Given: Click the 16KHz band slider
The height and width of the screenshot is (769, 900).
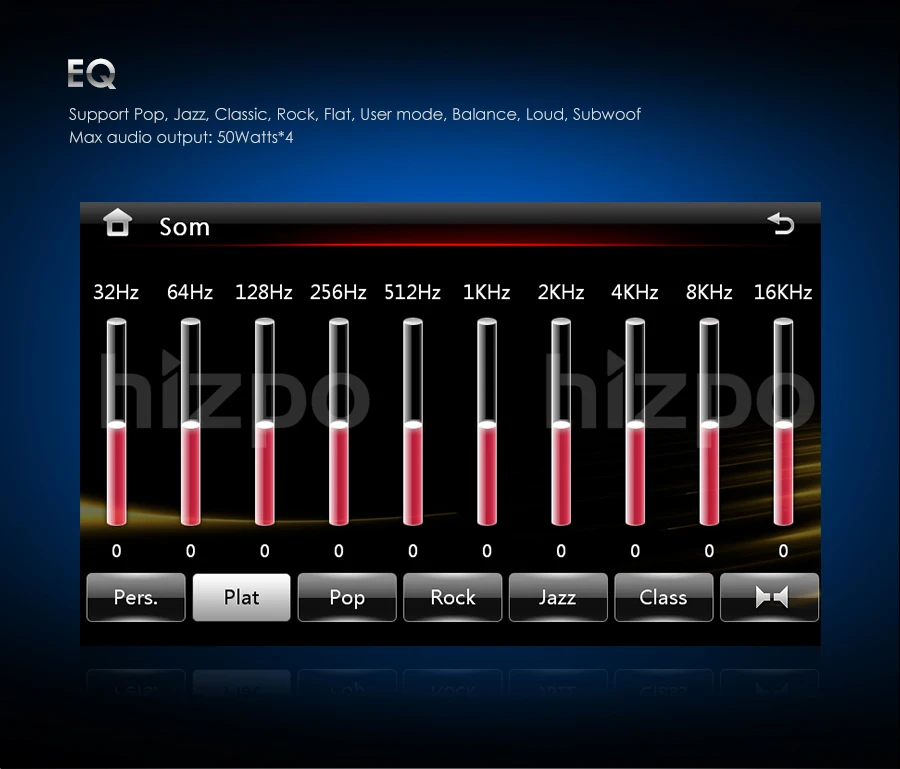Looking at the screenshot, I should tap(783, 422).
